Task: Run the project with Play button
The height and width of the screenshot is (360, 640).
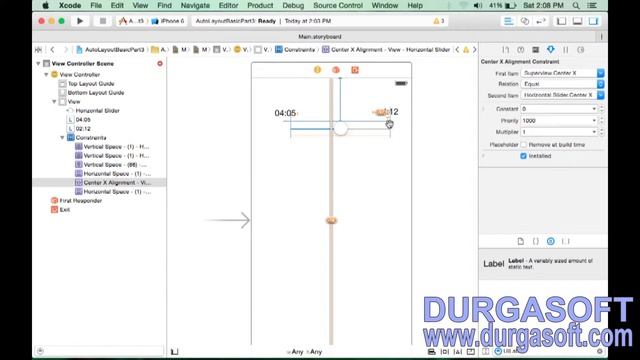Action: click(80, 21)
